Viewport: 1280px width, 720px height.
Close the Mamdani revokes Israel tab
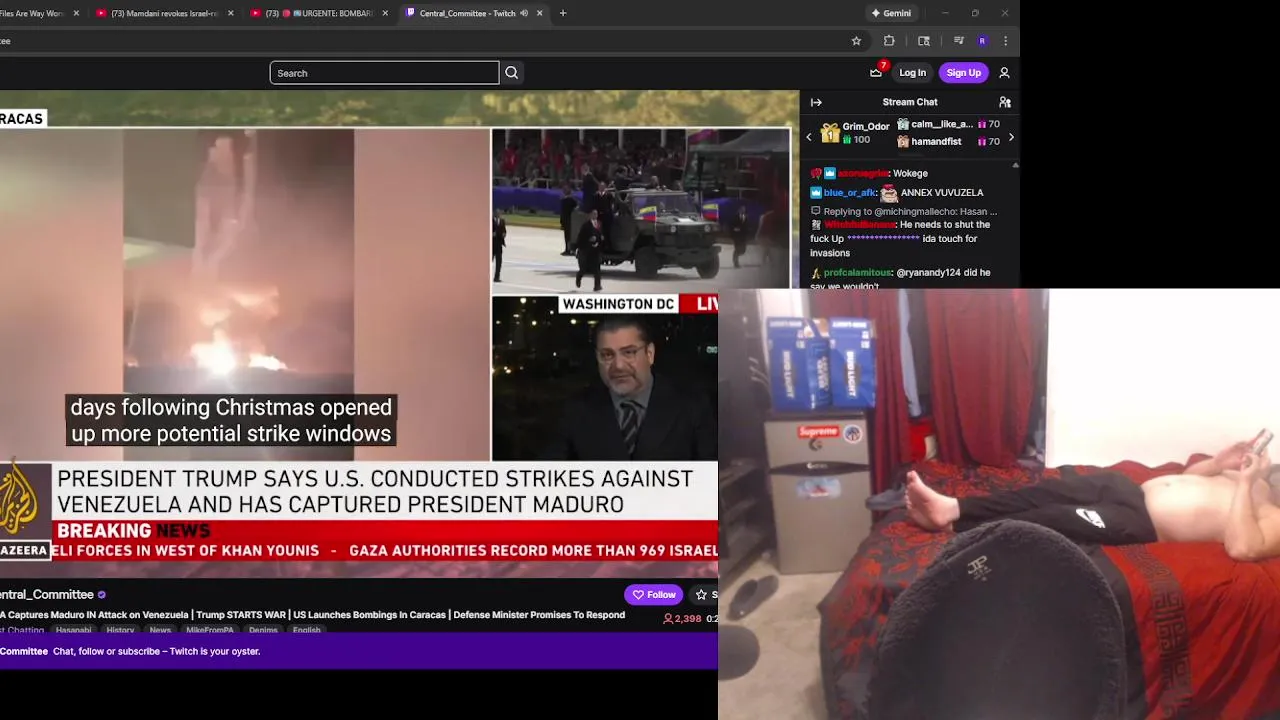pos(231,13)
